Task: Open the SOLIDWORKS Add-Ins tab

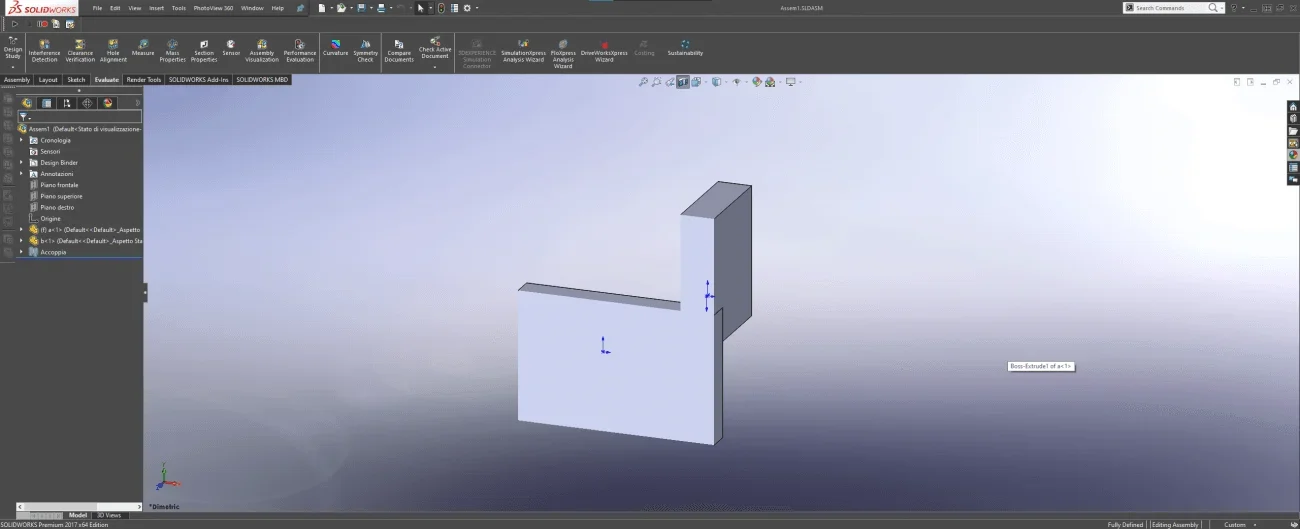Action: click(198, 80)
